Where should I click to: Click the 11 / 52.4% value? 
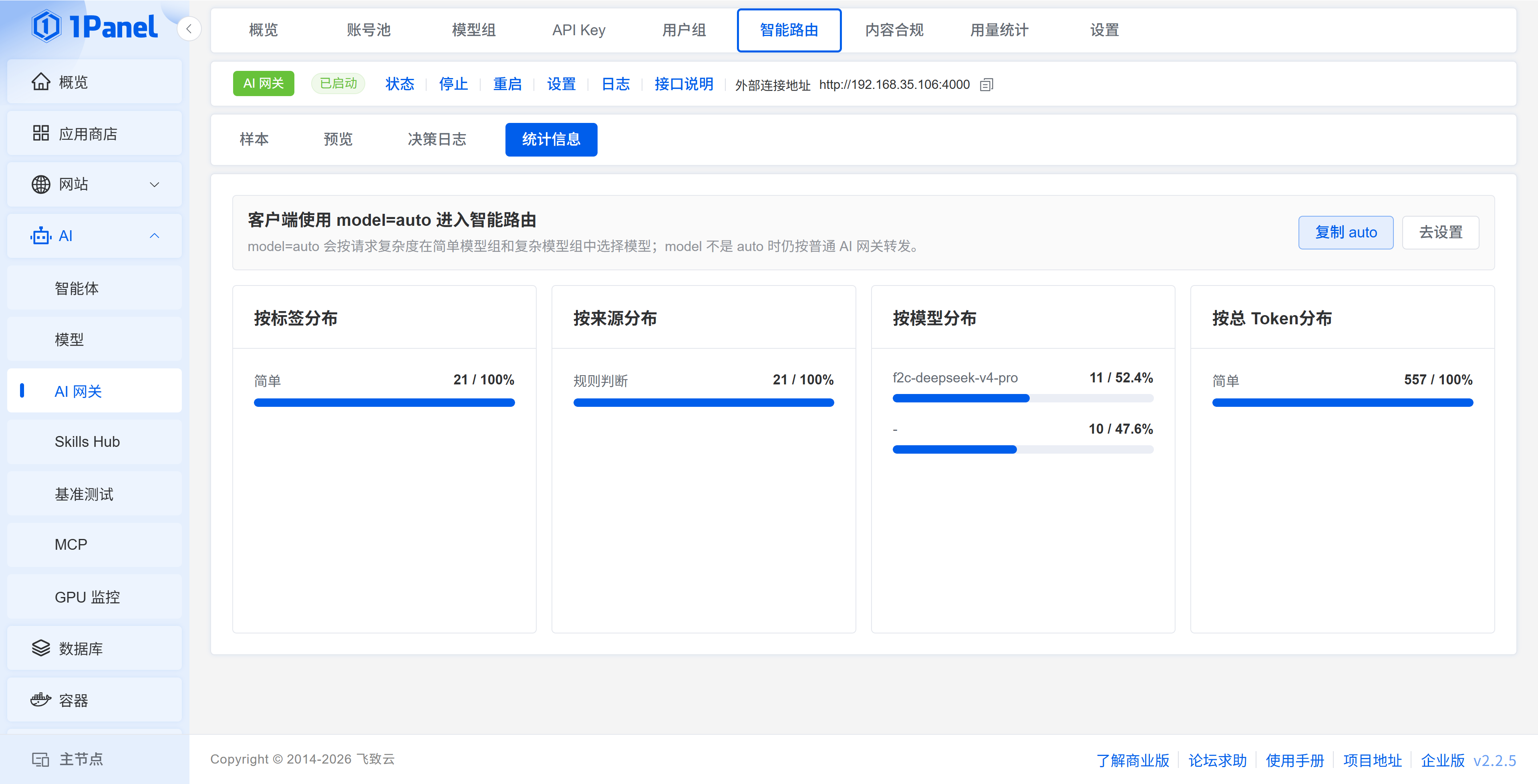1121,377
